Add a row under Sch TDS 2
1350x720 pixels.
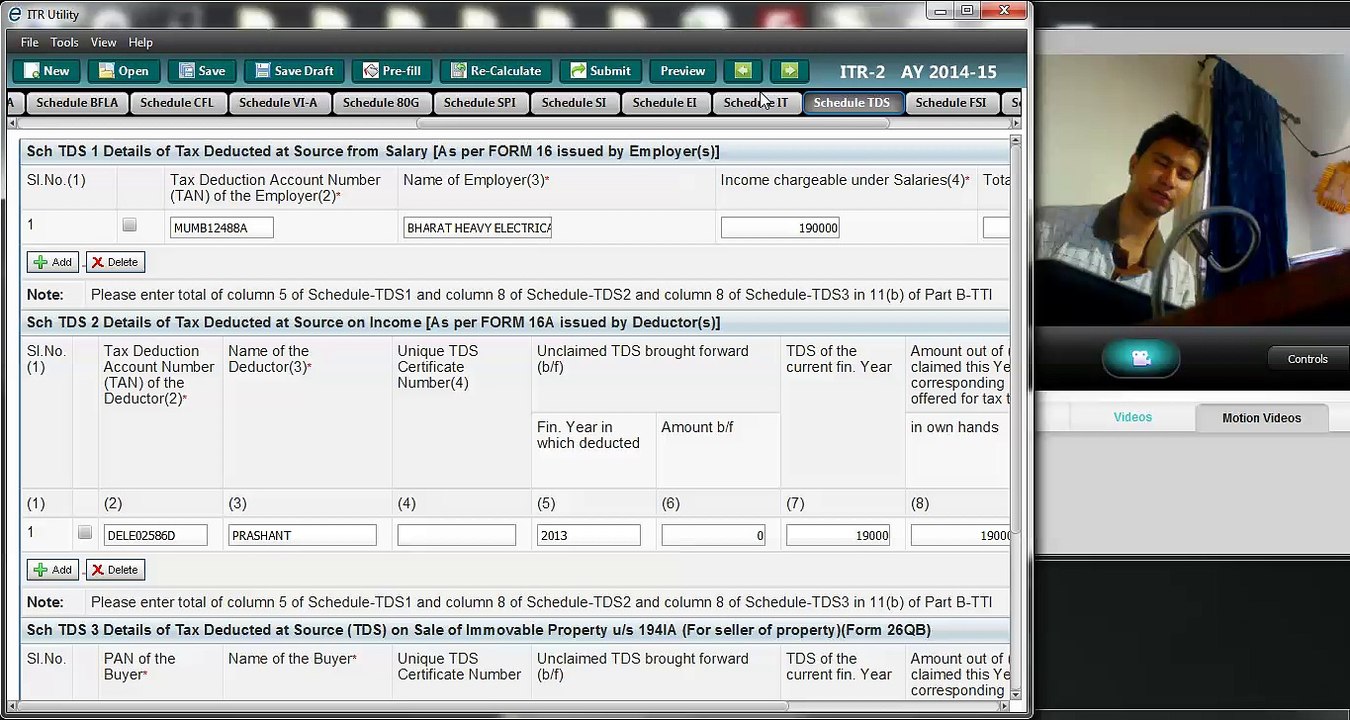54,570
